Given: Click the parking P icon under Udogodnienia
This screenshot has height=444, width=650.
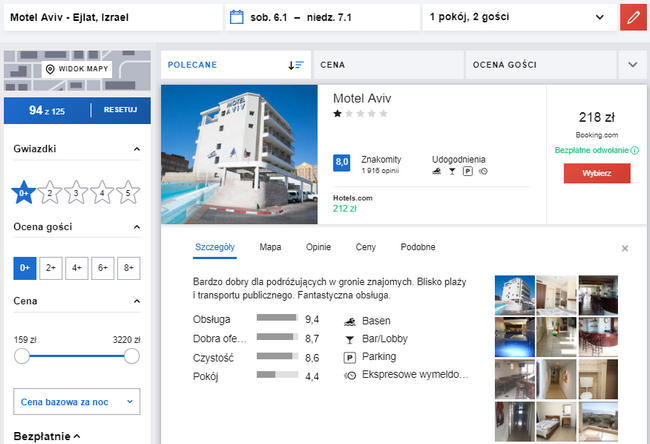Looking at the screenshot, I should pos(468,171).
